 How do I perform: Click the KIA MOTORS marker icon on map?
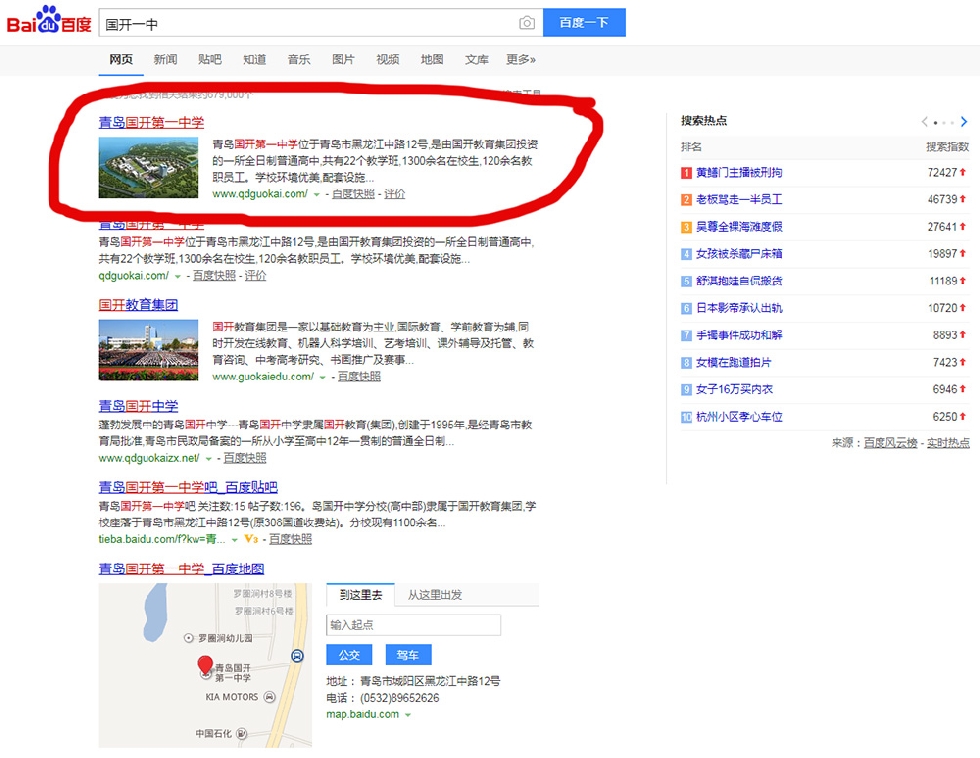click(269, 697)
